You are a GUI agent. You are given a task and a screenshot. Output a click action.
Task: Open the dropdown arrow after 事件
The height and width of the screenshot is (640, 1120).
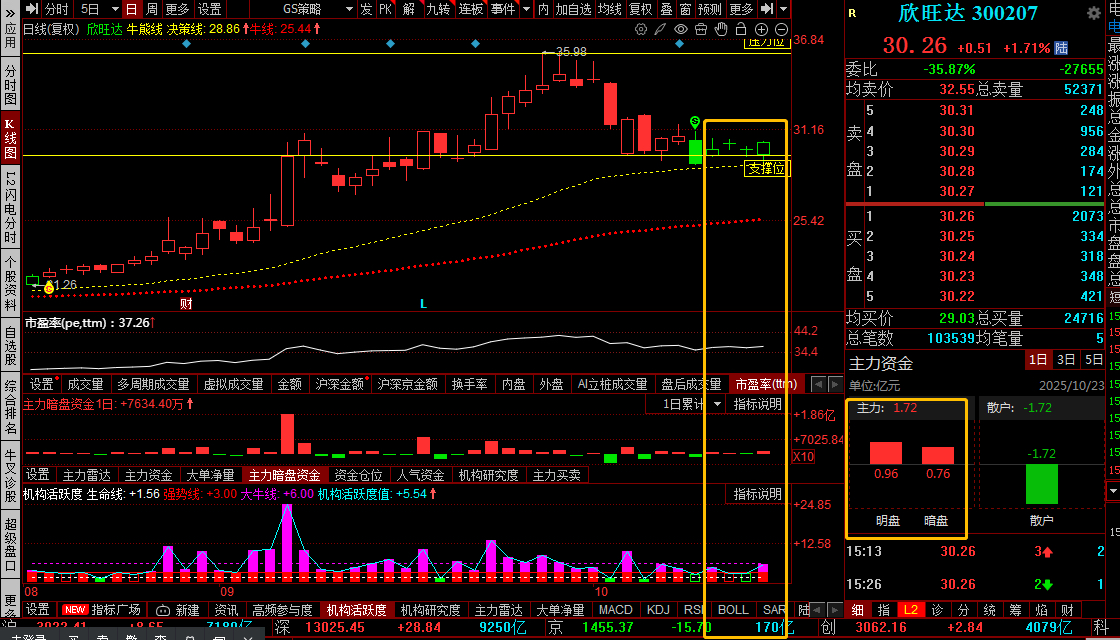(x=527, y=9)
